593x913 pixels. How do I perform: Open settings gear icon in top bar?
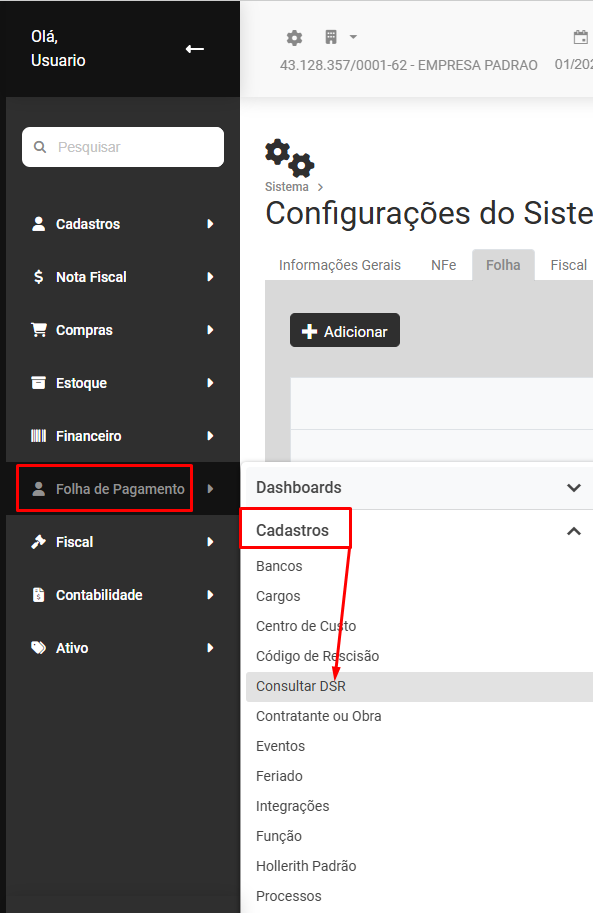[294, 38]
